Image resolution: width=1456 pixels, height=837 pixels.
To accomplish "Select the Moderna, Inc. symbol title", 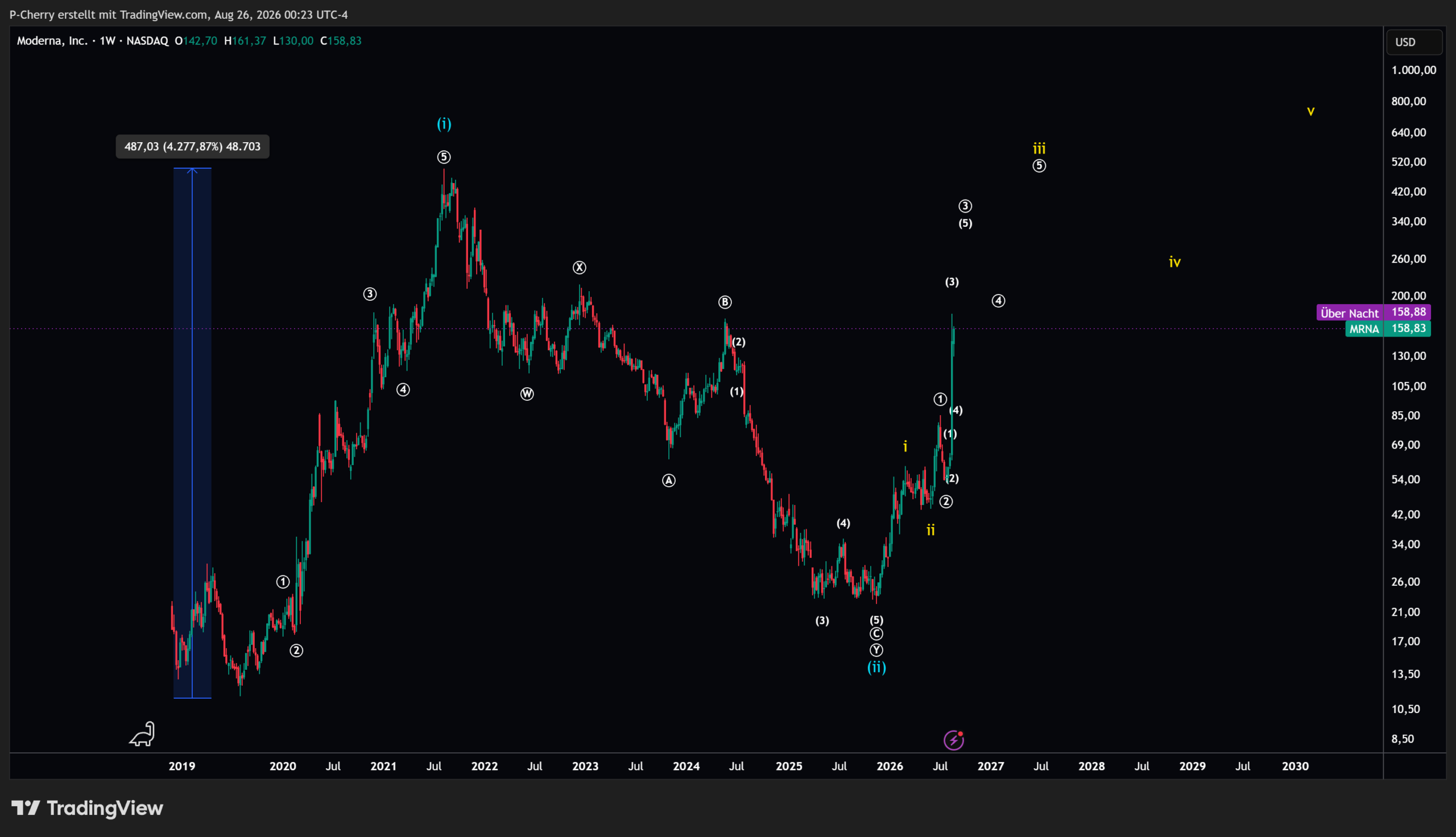I will pyautogui.click(x=52, y=41).
